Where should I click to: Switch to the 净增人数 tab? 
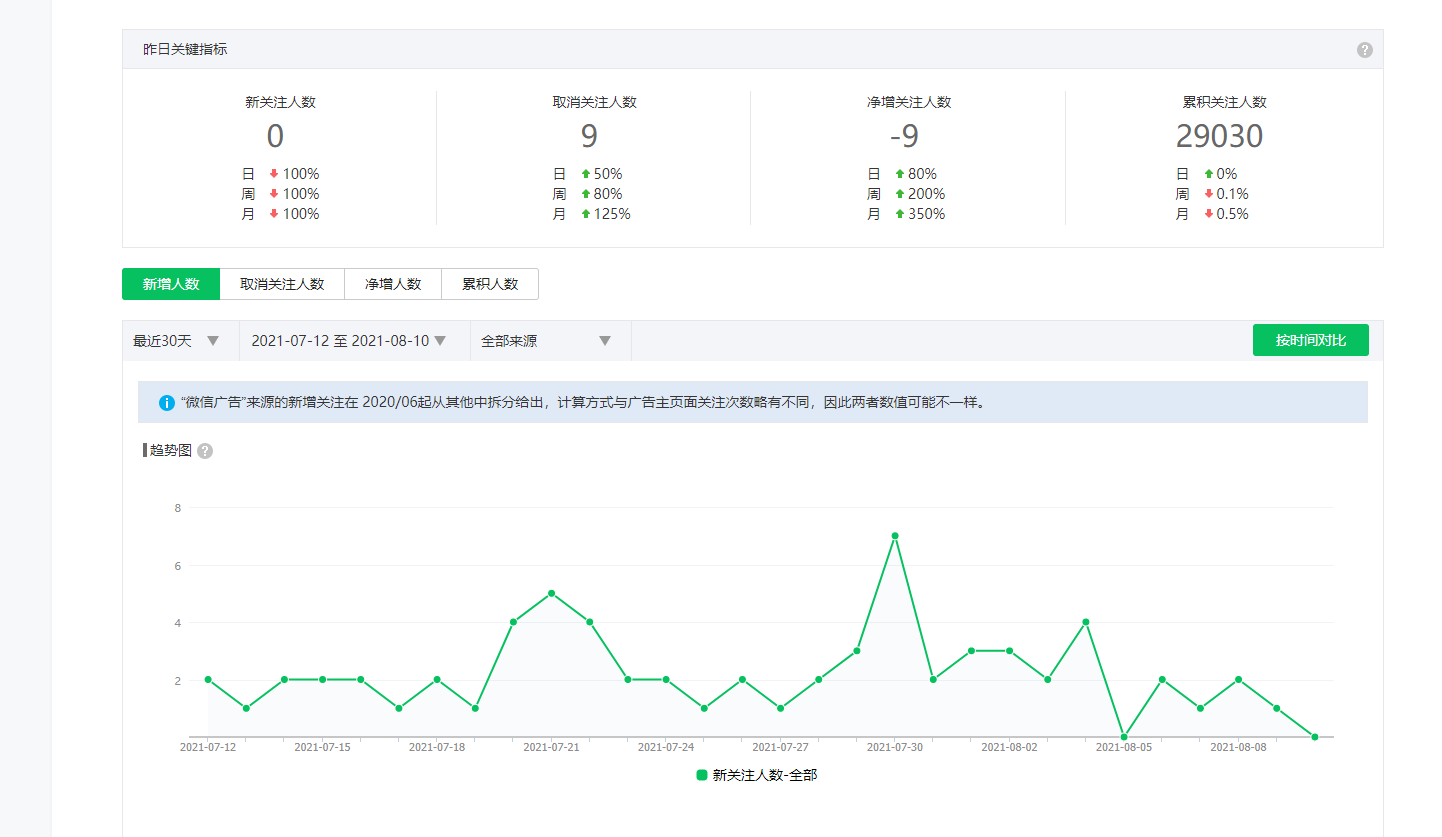(x=393, y=284)
